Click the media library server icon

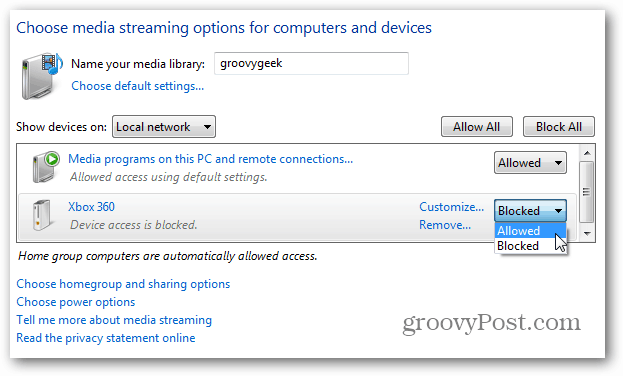tap(42, 76)
